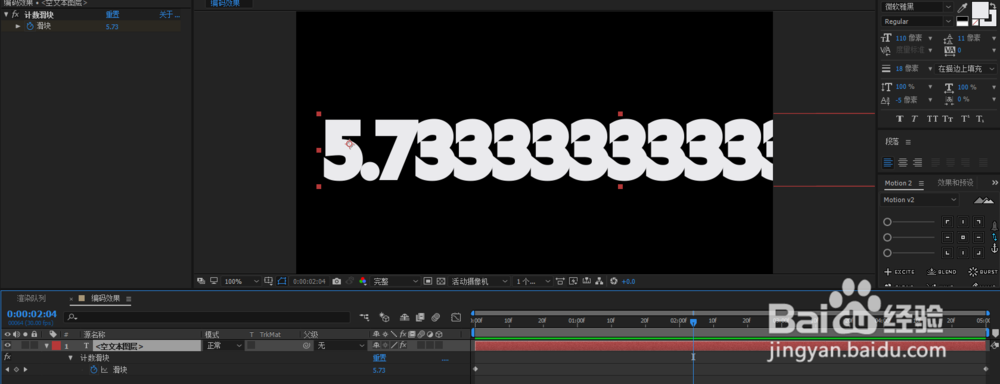Viewport: 1000px width, 384px height.
Task: Open the Regular font style dropdown
Action: tap(917, 21)
